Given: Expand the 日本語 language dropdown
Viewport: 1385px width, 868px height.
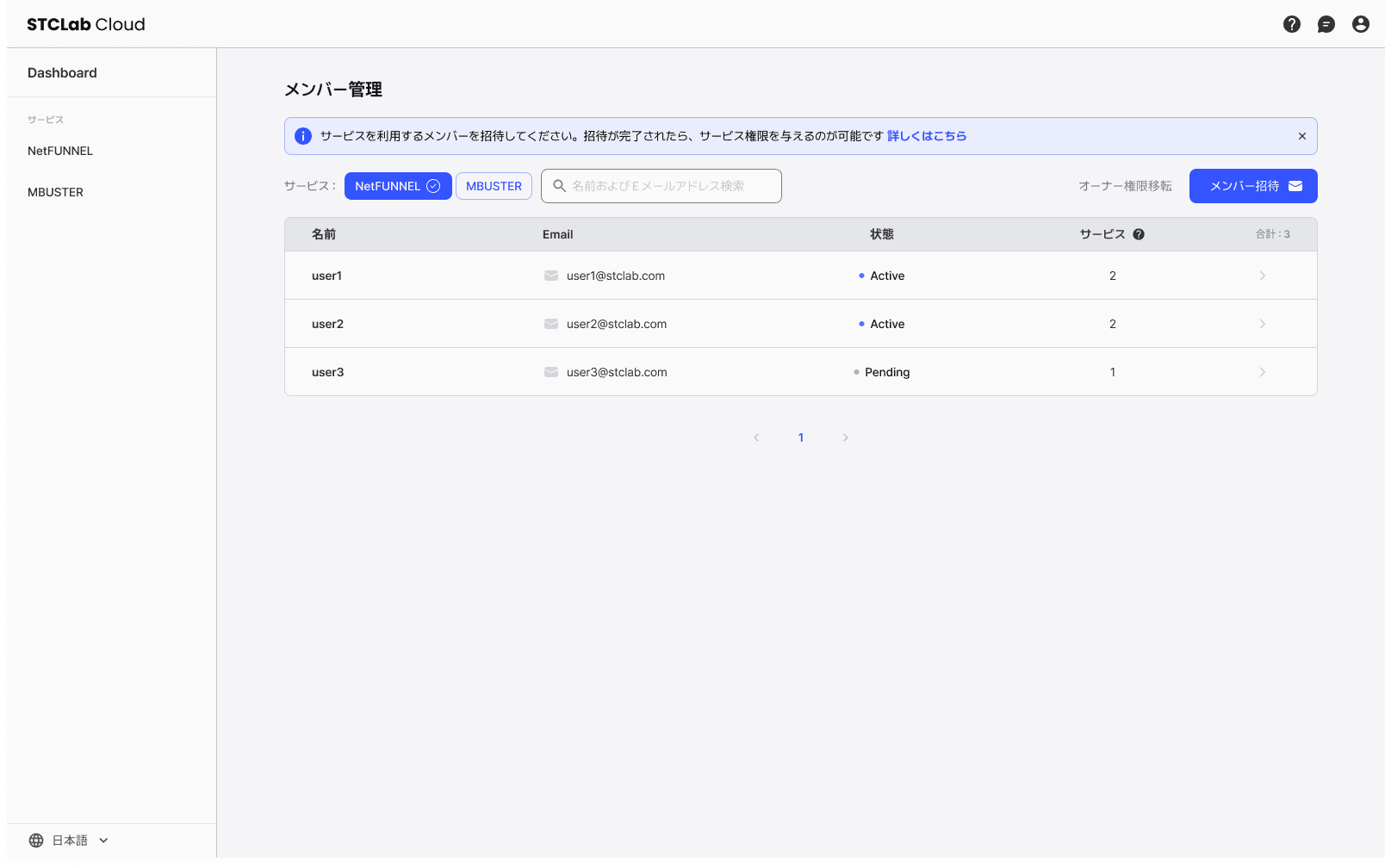Looking at the screenshot, I should (69, 840).
